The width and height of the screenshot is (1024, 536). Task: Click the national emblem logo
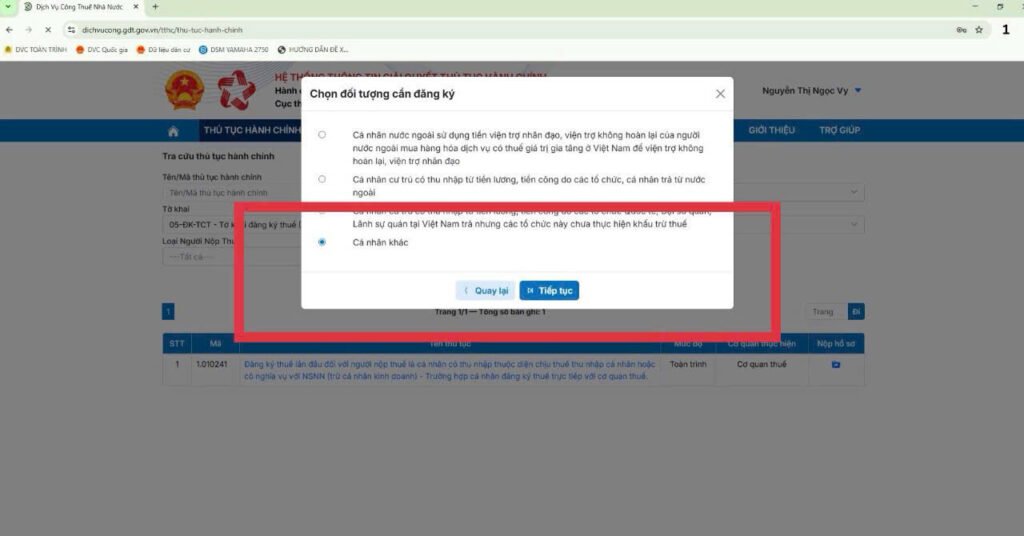tap(184, 90)
